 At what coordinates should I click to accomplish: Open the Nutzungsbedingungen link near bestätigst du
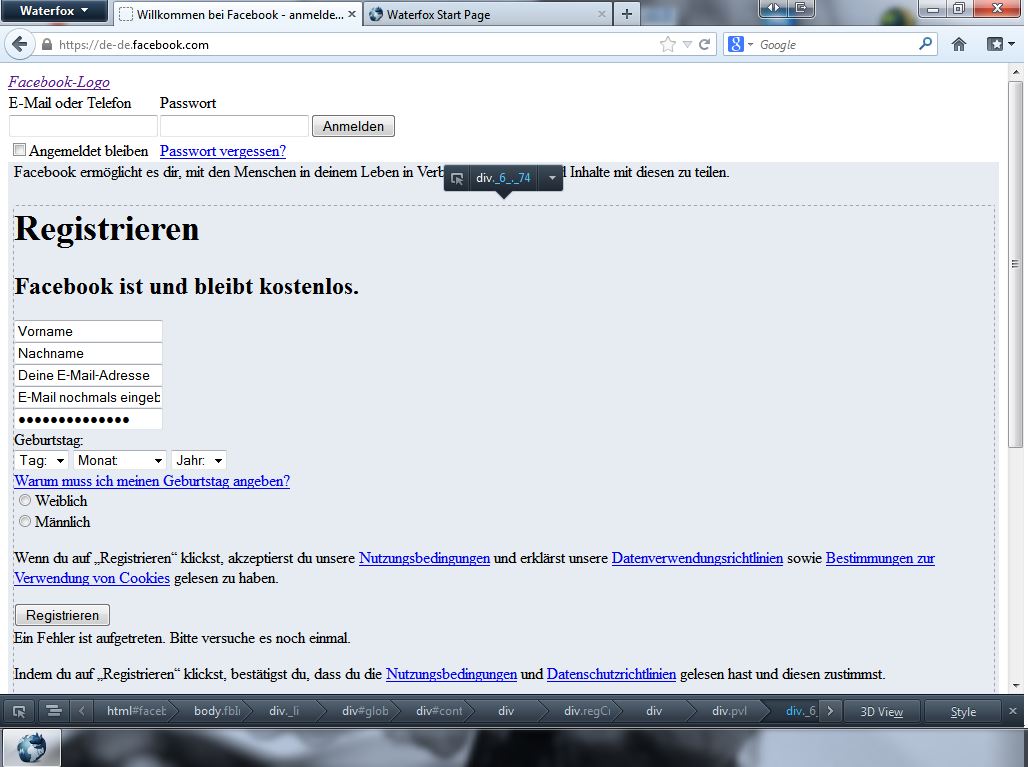[451, 674]
